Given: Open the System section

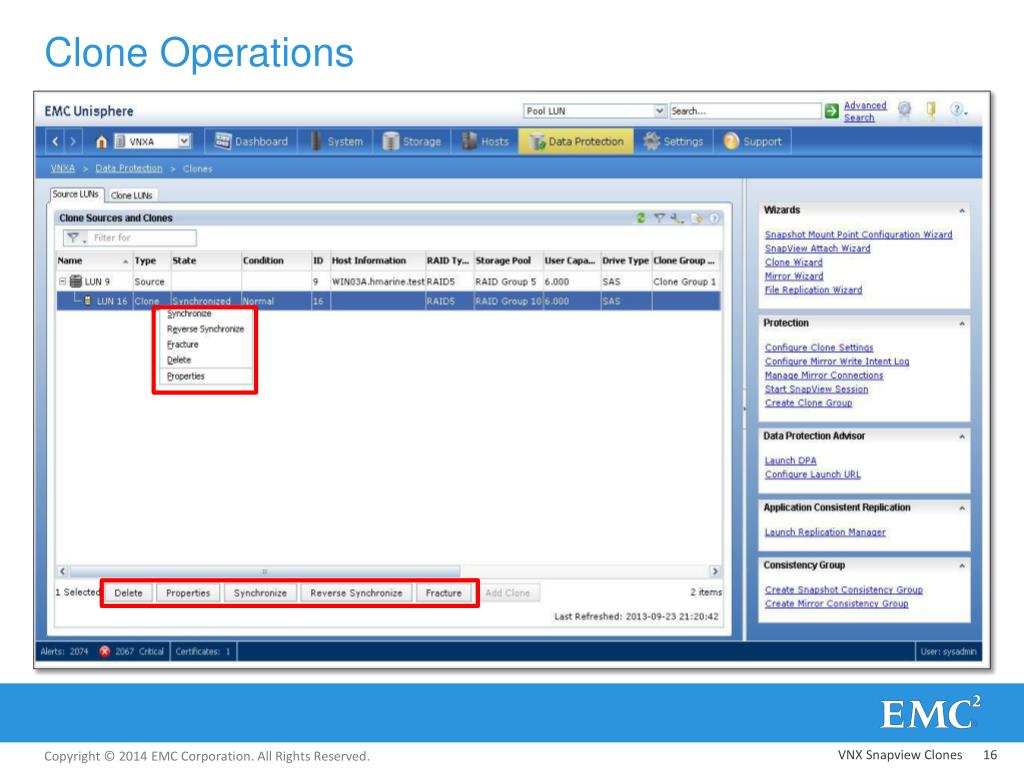Looking at the screenshot, I should pos(337,141).
